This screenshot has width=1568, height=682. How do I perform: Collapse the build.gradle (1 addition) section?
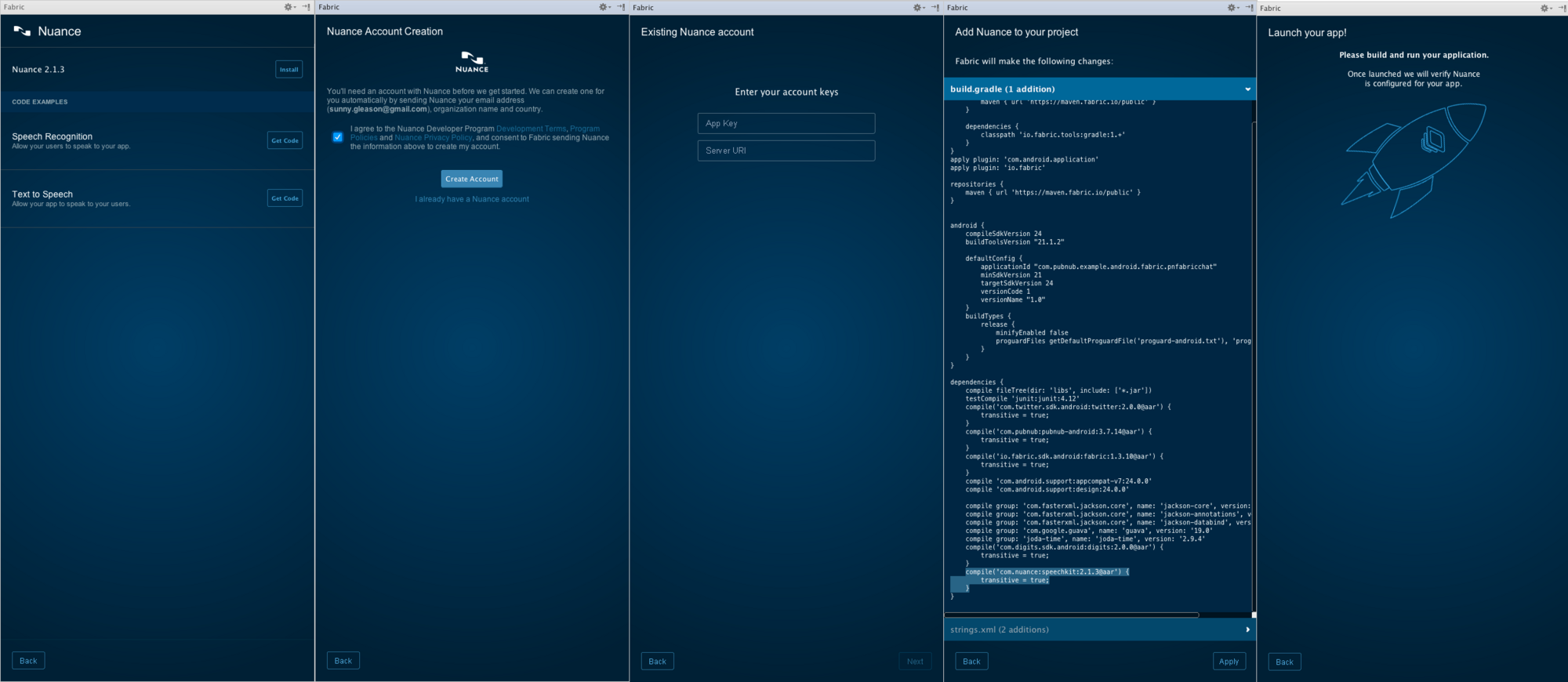point(1099,89)
